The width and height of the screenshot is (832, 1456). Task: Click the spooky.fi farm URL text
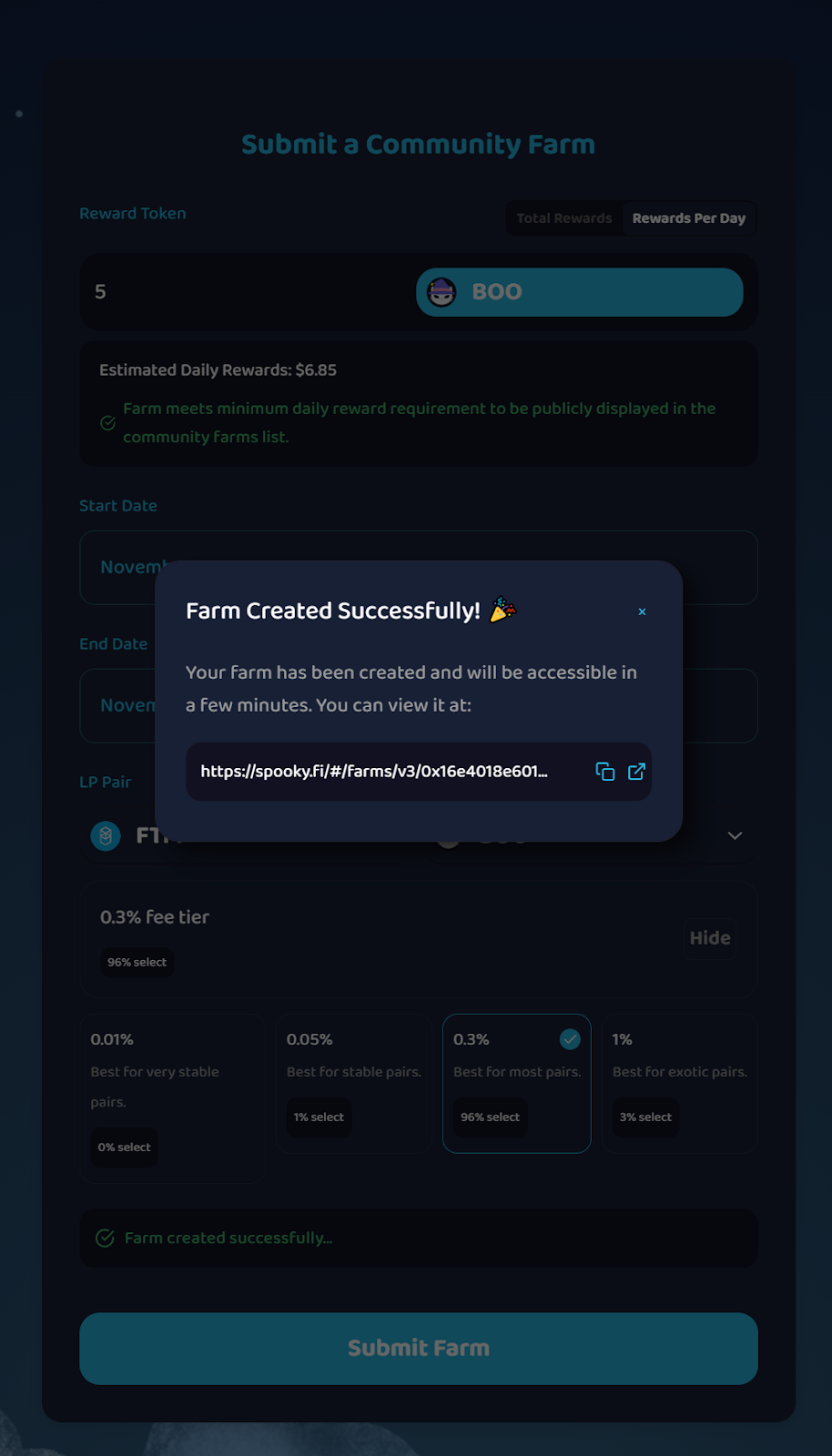point(375,771)
